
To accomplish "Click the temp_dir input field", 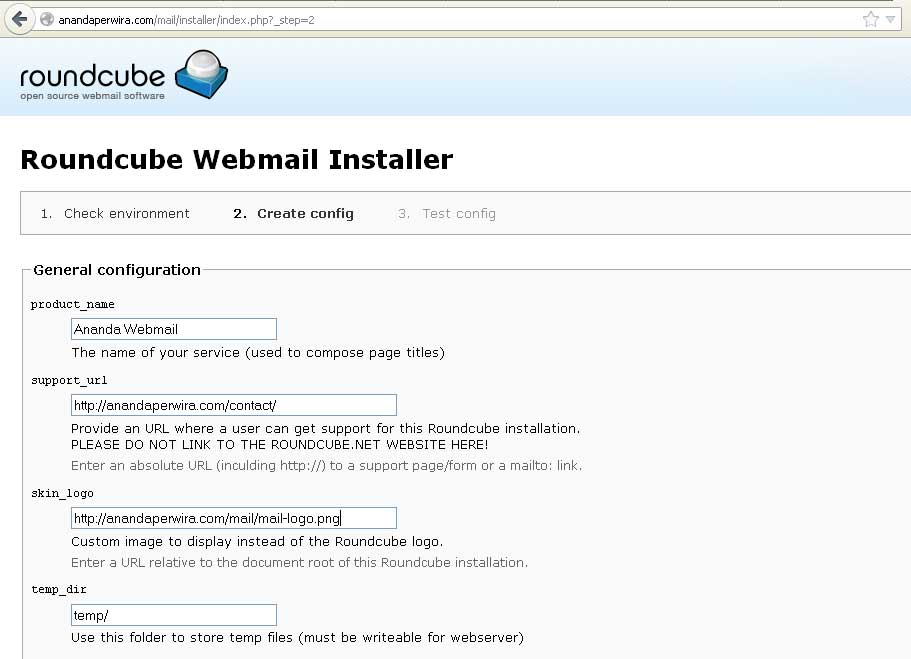I will 174,615.
